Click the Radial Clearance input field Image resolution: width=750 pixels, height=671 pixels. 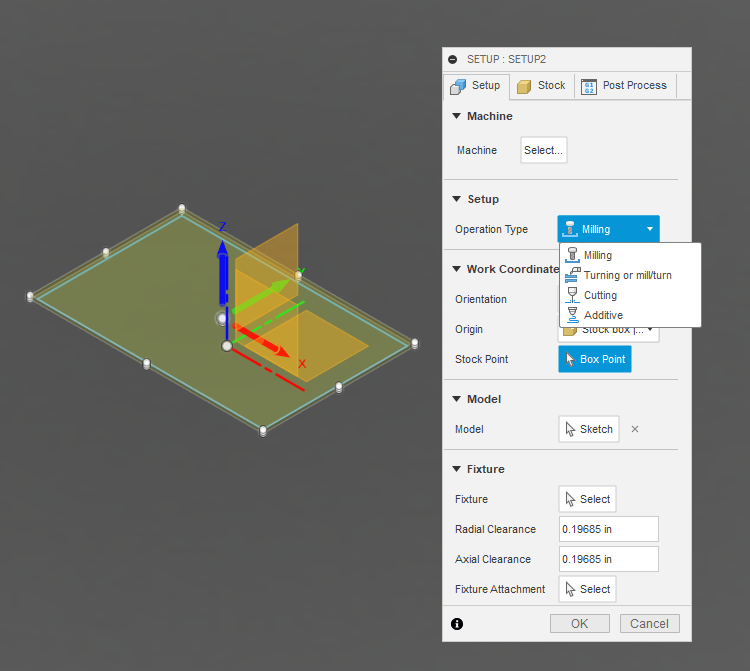608,529
